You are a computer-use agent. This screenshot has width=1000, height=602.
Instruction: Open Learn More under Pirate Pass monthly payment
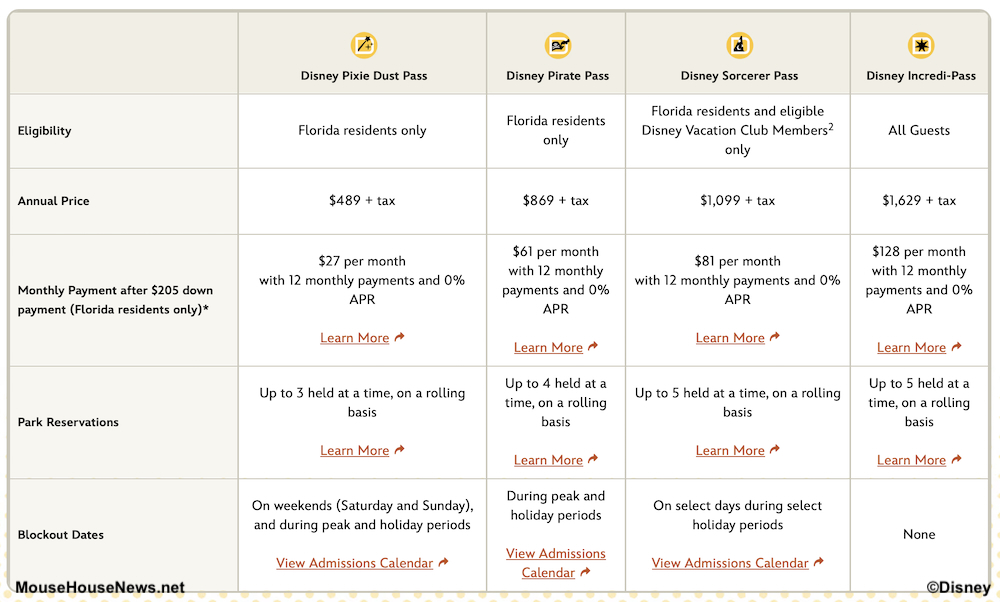tap(548, 347)
